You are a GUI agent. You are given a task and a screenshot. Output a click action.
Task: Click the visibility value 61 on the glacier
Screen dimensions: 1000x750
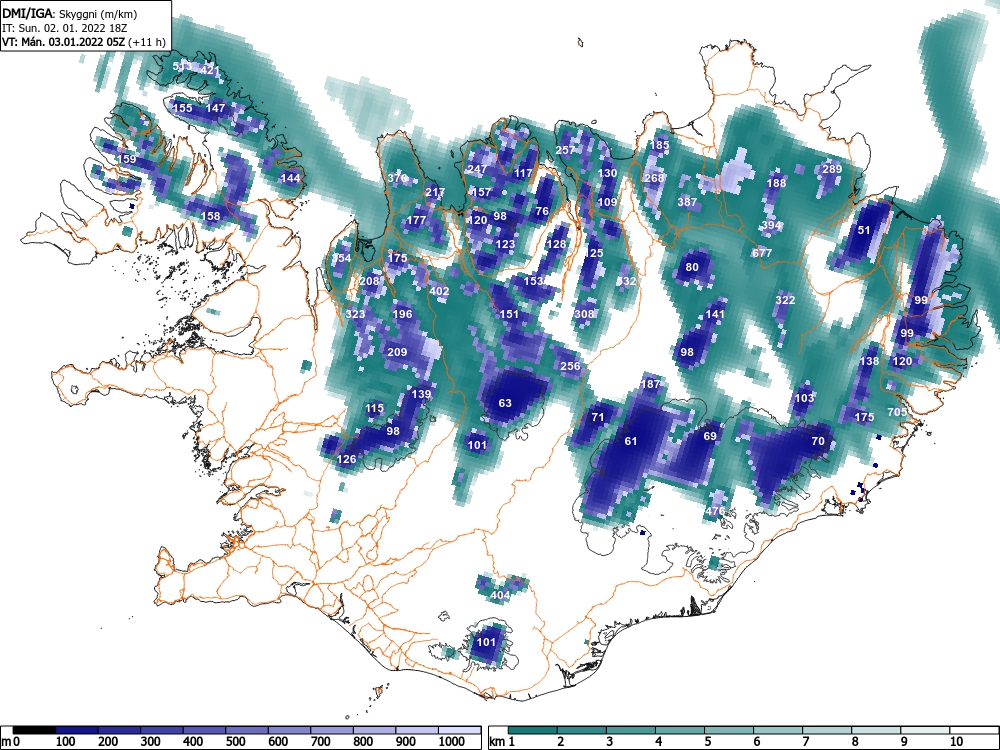[631, 441]
